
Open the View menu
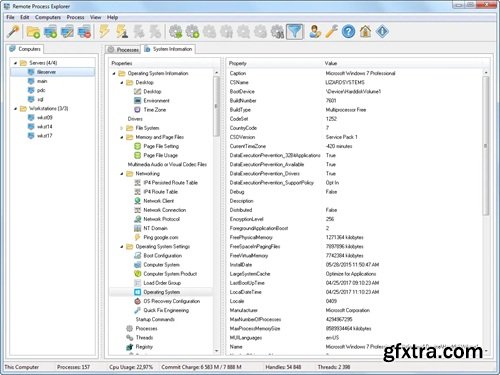point(95,17)
